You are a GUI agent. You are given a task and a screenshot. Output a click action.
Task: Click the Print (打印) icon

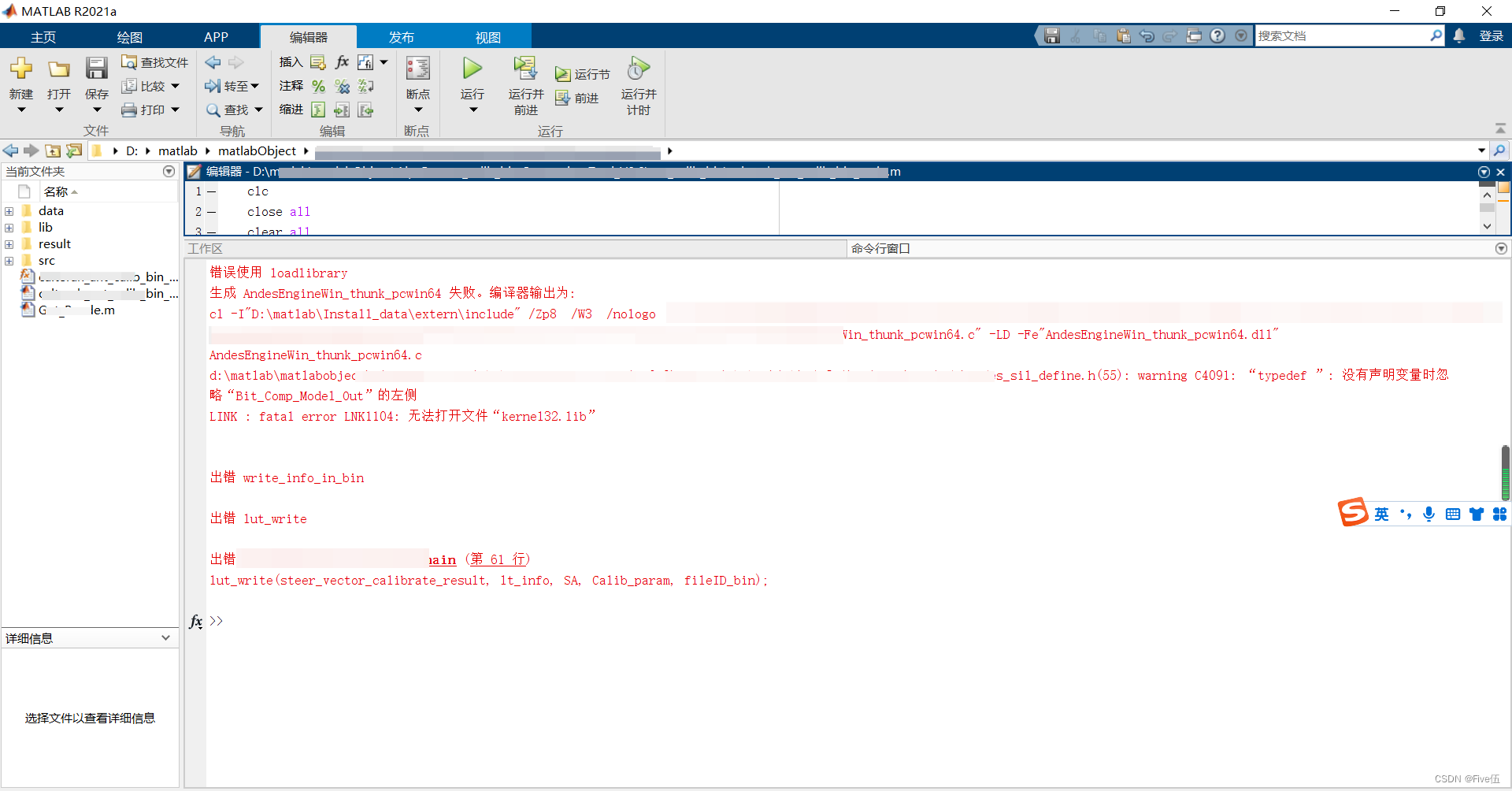coord(129,110)
